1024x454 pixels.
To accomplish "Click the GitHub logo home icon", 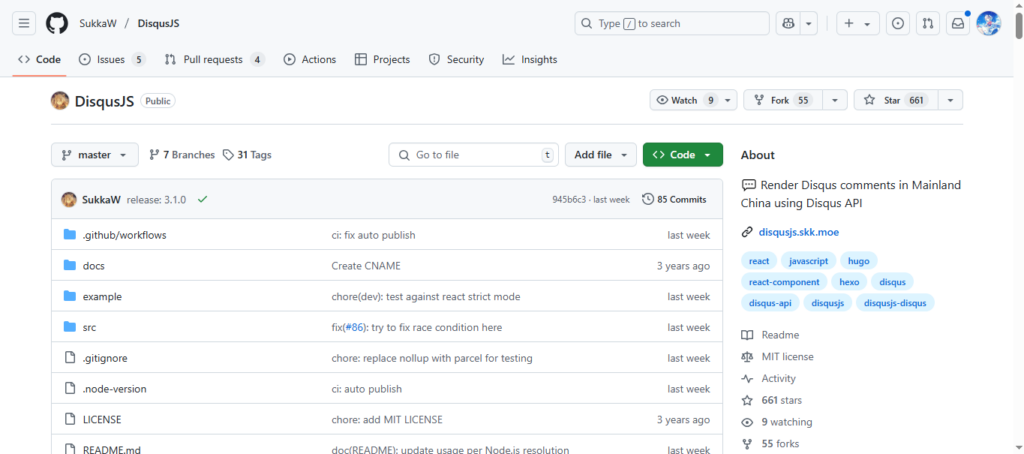I will click(x=56, y=23).
